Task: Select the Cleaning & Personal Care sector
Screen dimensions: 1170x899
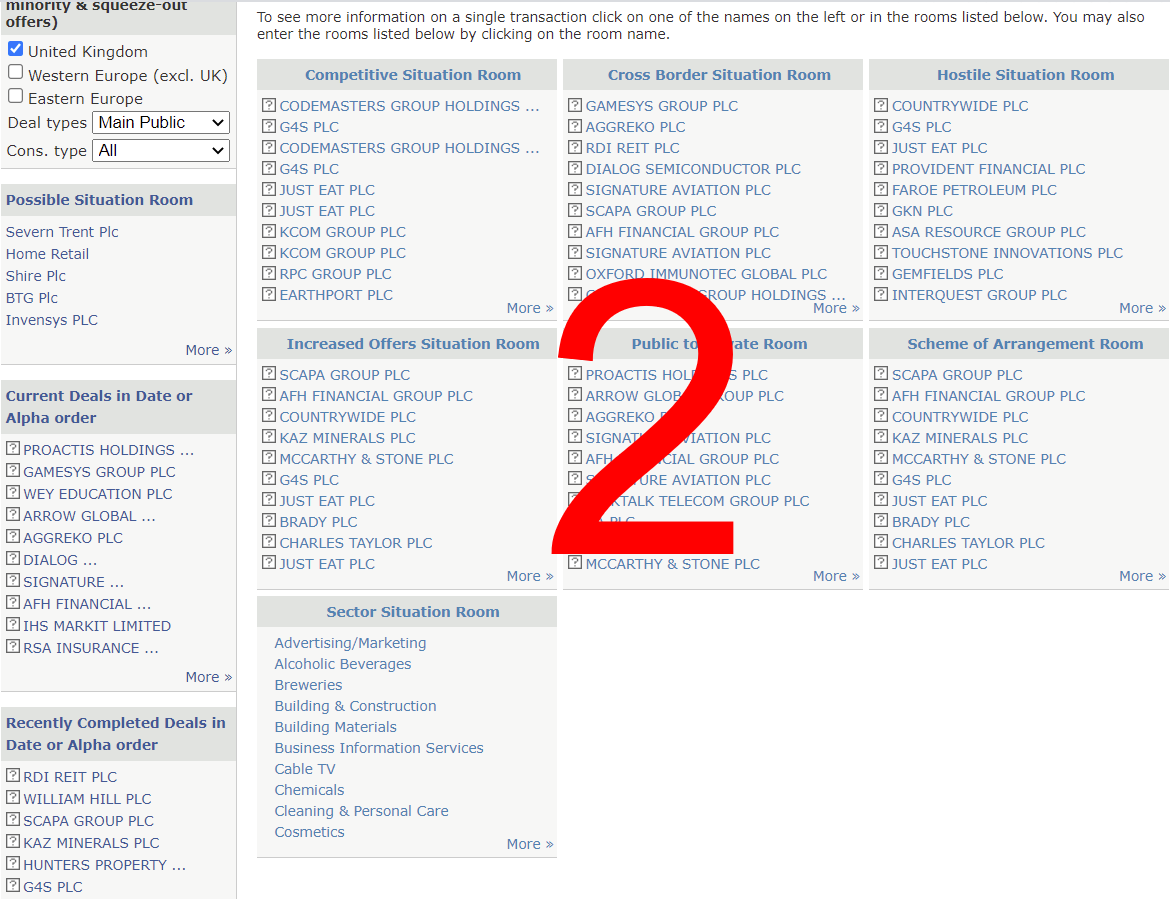Action: (361, 811)
